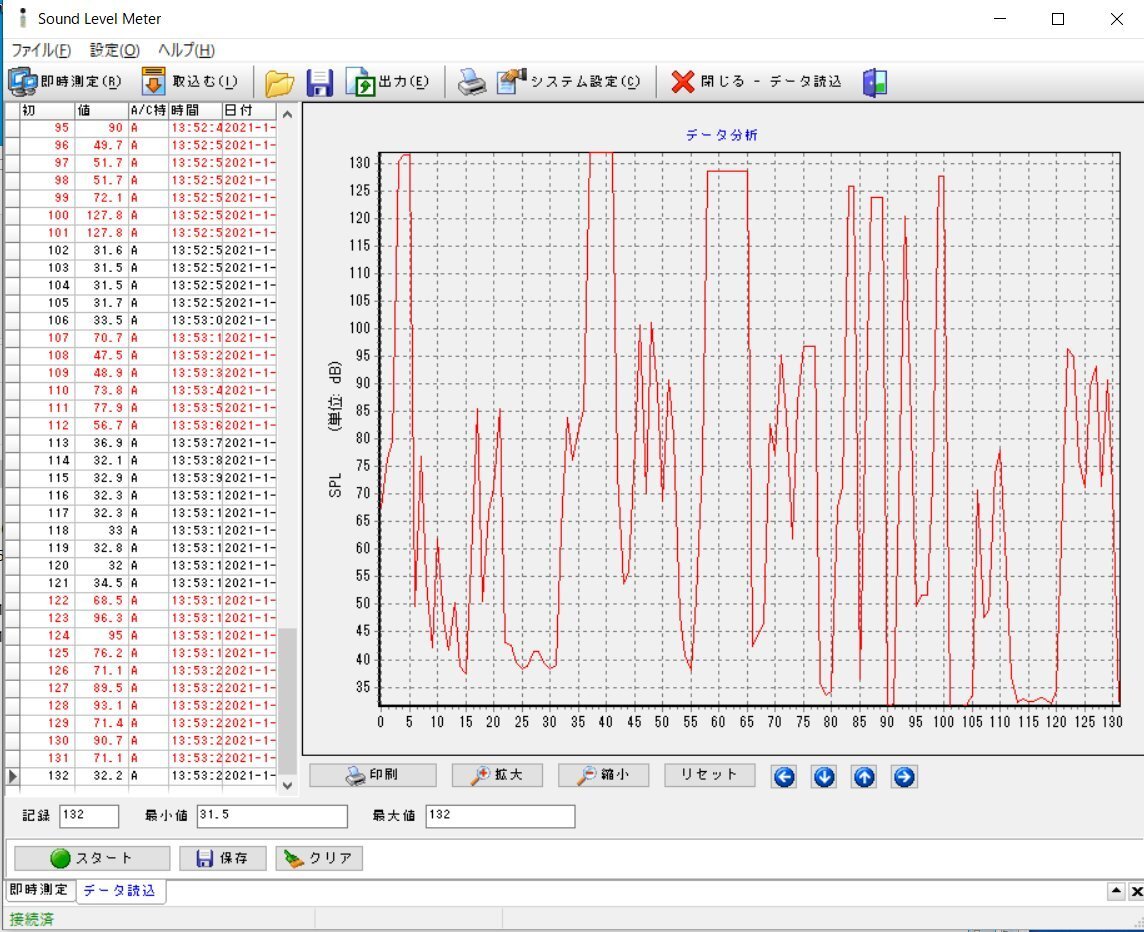The height and width of the screenshot is (932, 1144).
Task: Click the green スタート start button
Action: click(x=92, y=858)
